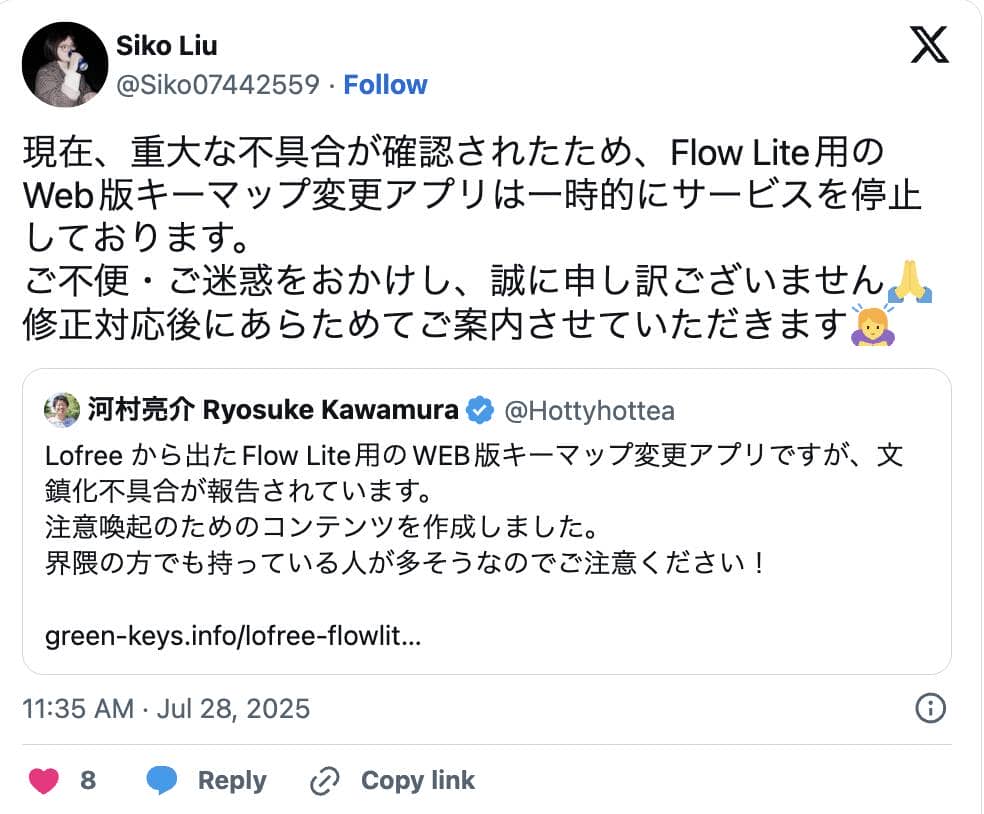Click the blue verified badge on Ryosuke Kawamura
The width and height of the screenshot is (984, 814).
point(481,410)
